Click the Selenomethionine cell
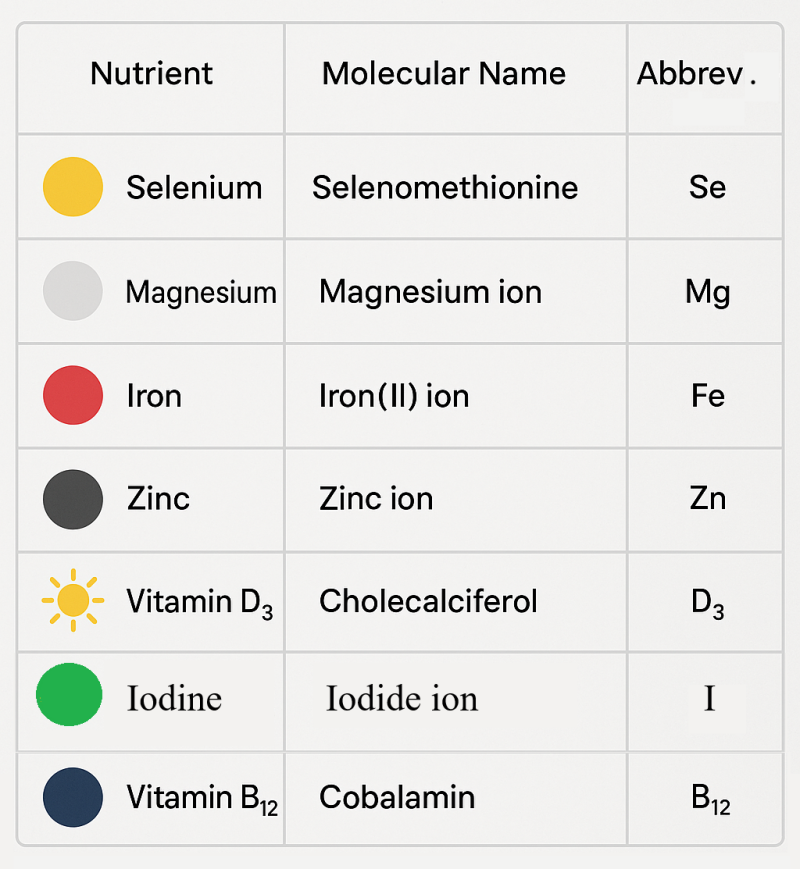The image size is (800, 869). tap(445, 187)
